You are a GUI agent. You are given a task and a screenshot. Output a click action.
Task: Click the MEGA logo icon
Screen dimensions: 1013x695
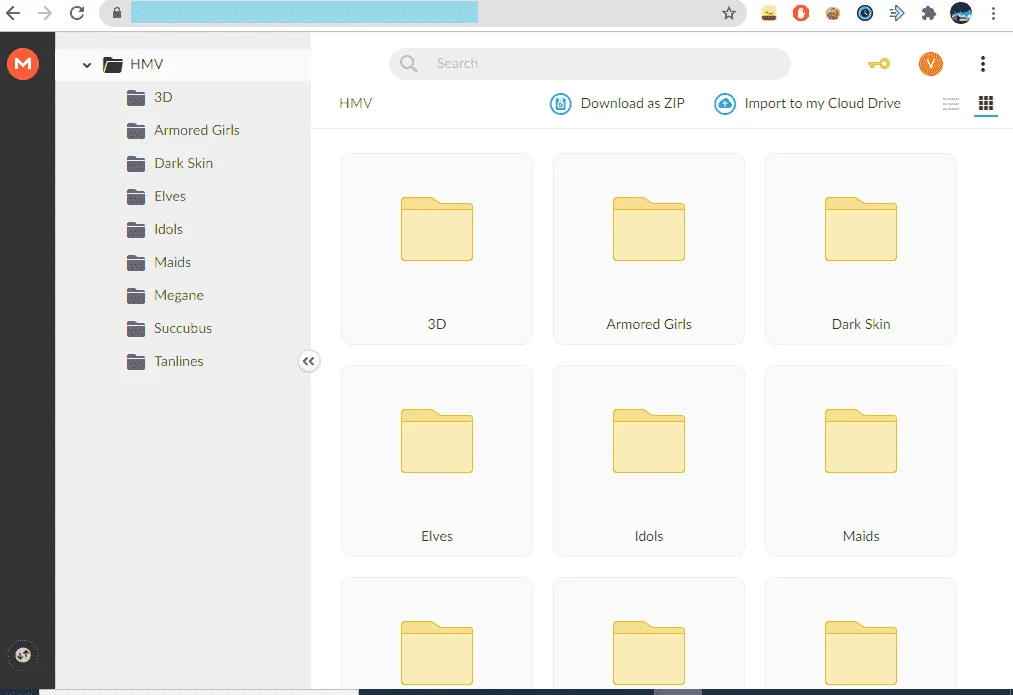tap(23, 64)
